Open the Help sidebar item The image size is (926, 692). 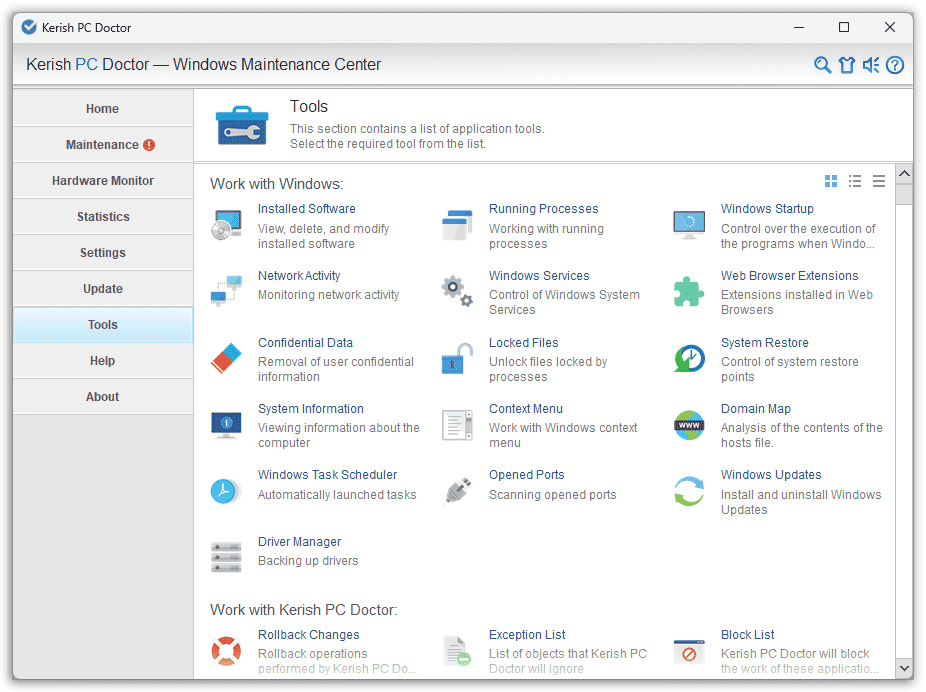click(103, 361)
